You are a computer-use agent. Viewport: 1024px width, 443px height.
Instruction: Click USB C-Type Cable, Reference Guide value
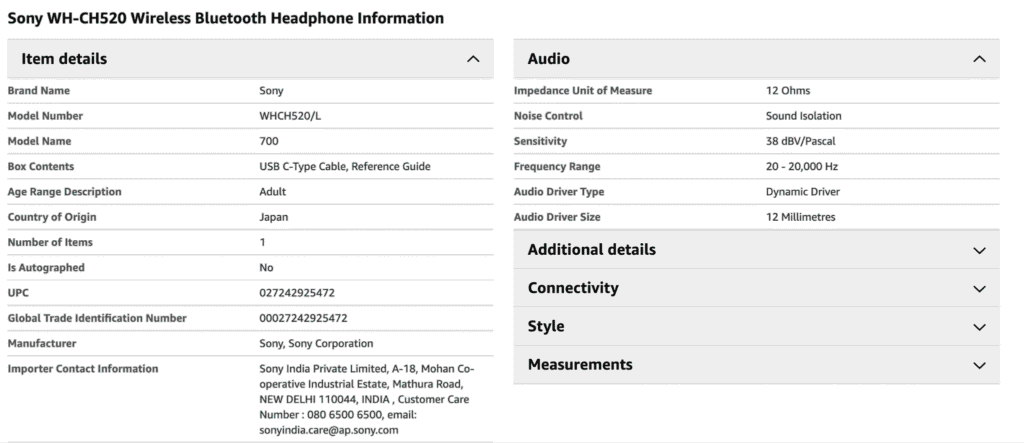click(x=345, y=167)
